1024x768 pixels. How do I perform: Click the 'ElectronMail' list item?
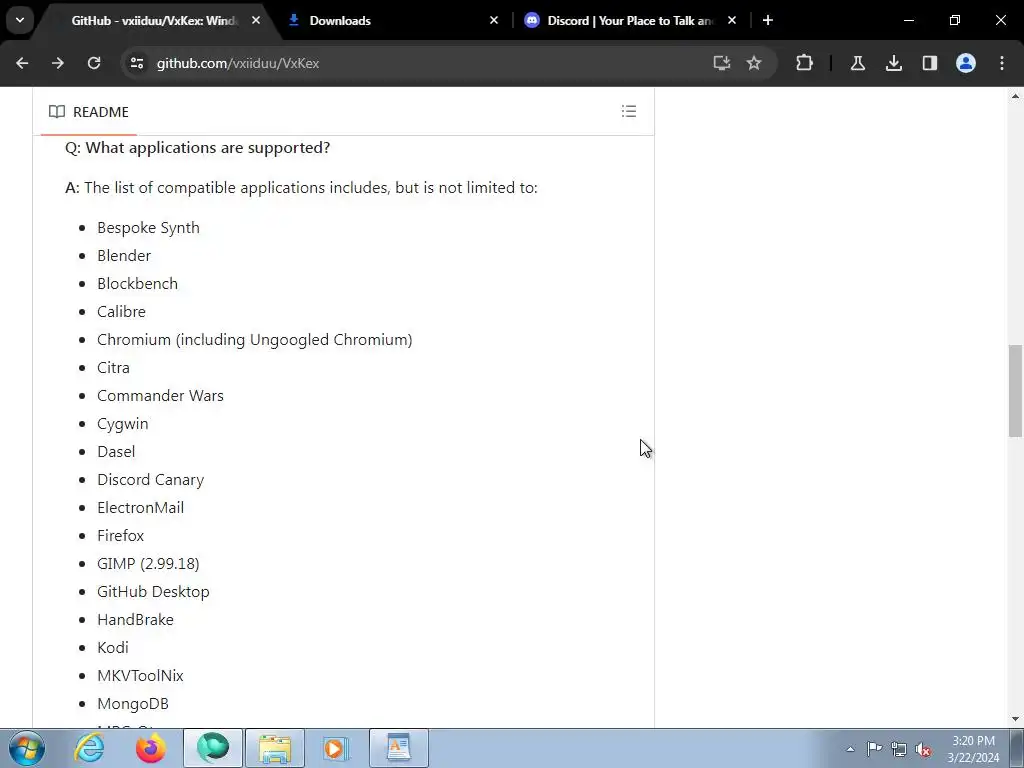click(x=140, y=507)
